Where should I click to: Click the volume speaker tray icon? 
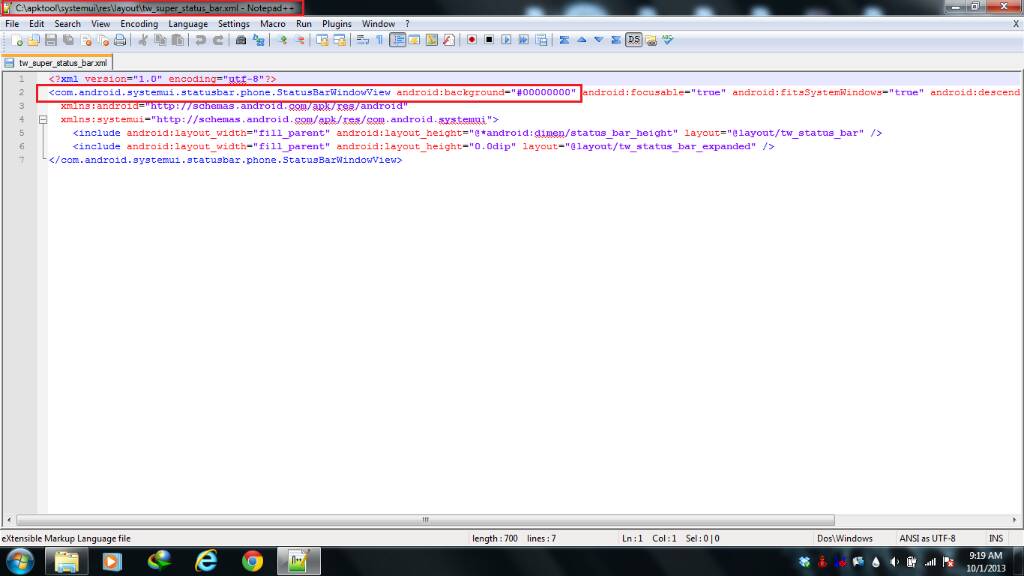pyautogui.click(x=894, y=562)
